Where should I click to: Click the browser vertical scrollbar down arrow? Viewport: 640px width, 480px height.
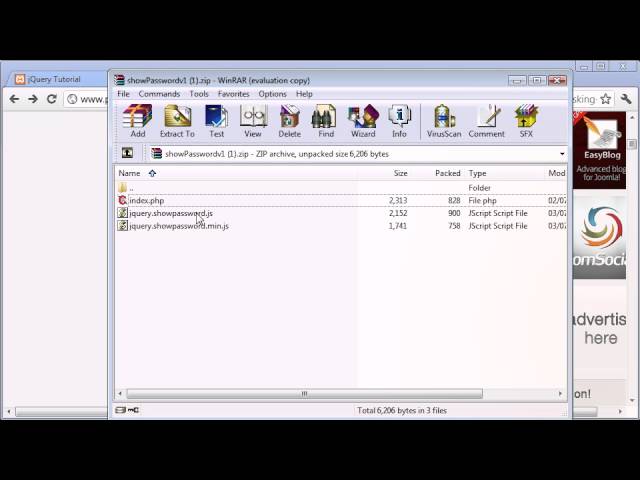pyautogui.click(x=632, y=400)
